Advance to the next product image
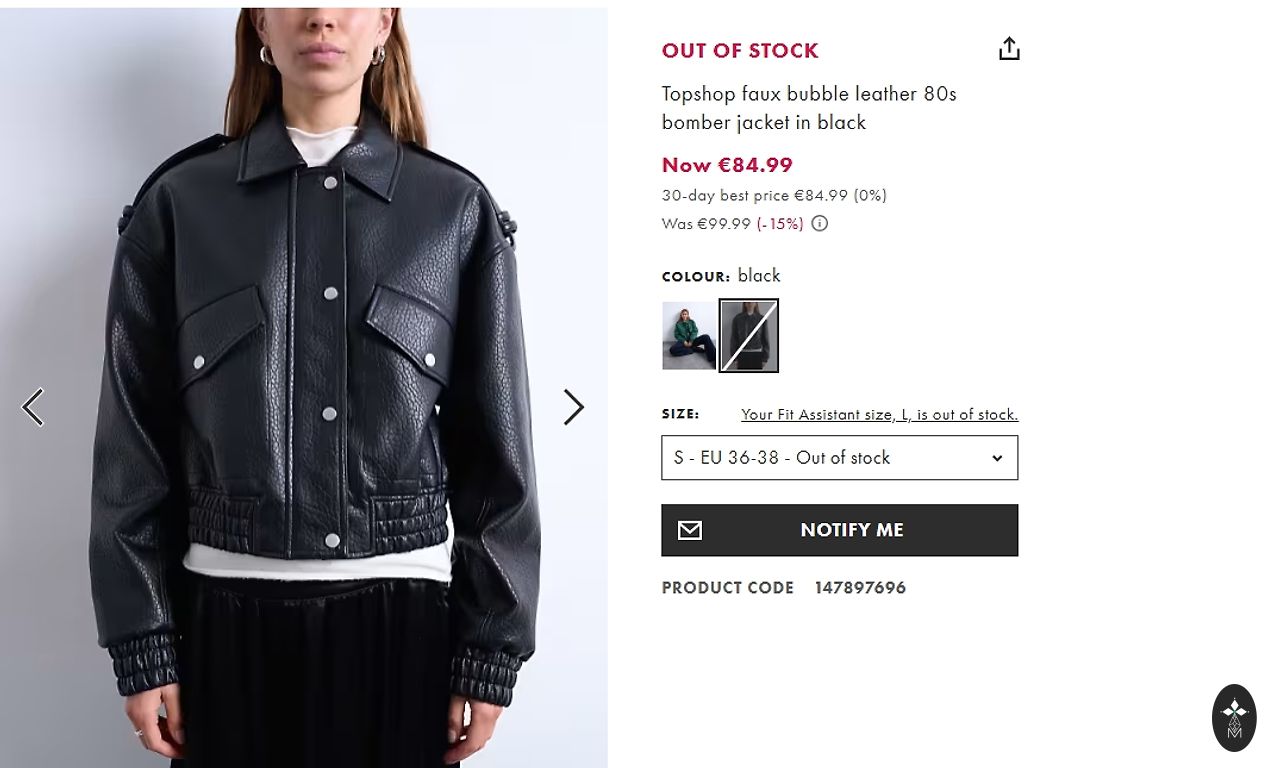Image resolution: width=1273 pixels, height=768 pixels. tap(573, 407)
